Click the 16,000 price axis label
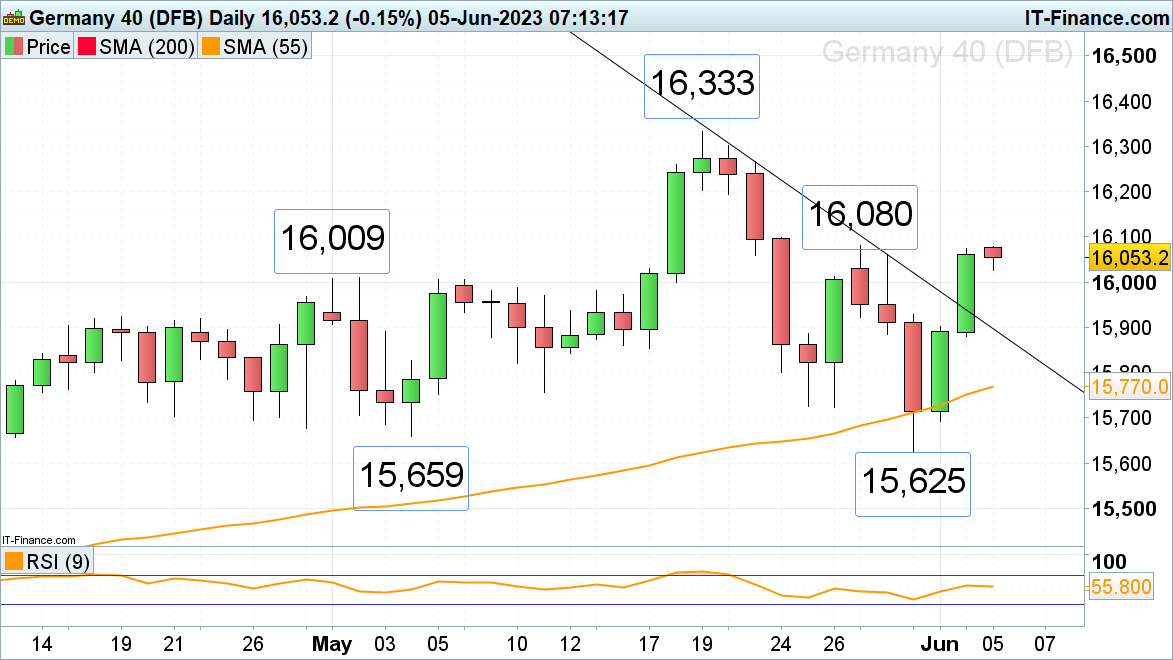Image resolution: width=1173 pixels, height=660 pixels. (1124, 283)
